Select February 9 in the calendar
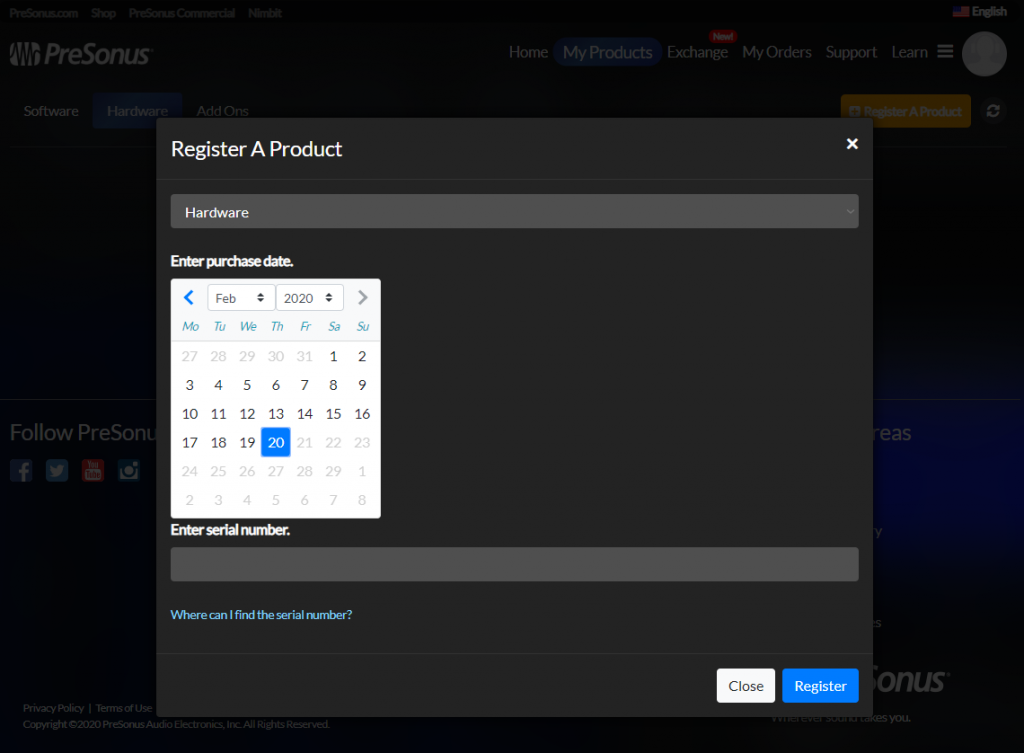This screenshot has height=753, width=1024. pyautogui.click(x=362, y=385)
